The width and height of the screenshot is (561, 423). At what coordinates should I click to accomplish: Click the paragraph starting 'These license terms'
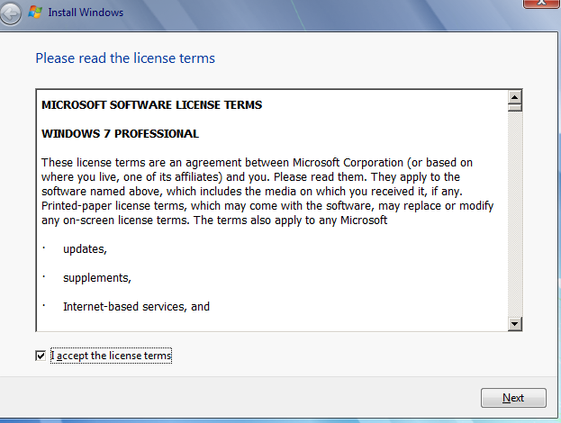pyautogui.click(x=267, y=191)
